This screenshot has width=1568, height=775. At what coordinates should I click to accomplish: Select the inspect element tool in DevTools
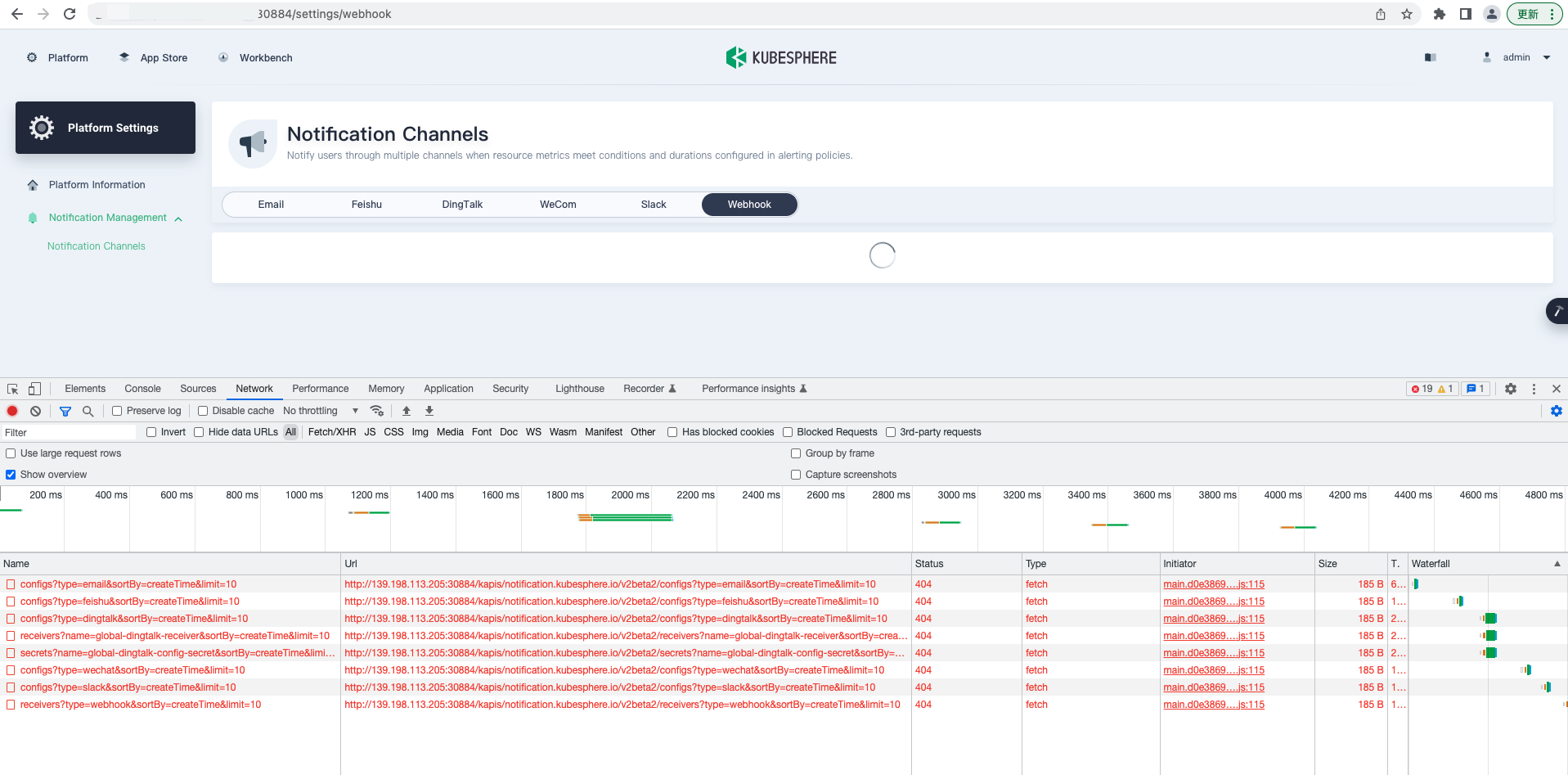[x=11, y=388]
